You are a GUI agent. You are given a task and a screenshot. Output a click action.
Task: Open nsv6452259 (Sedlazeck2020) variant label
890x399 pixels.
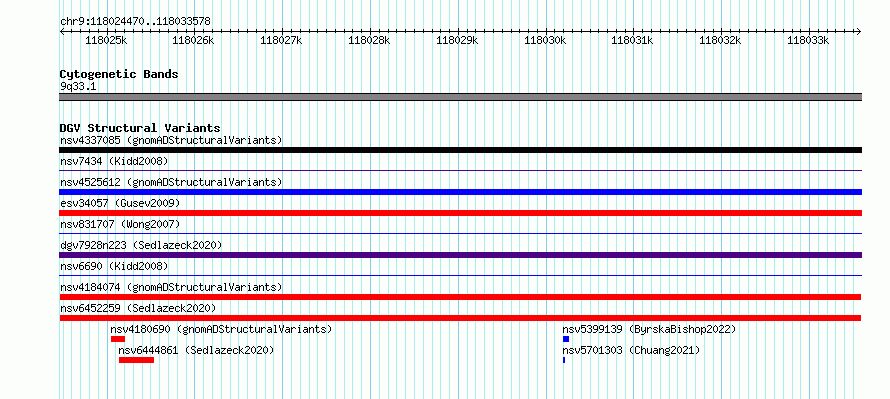[138, 308]
